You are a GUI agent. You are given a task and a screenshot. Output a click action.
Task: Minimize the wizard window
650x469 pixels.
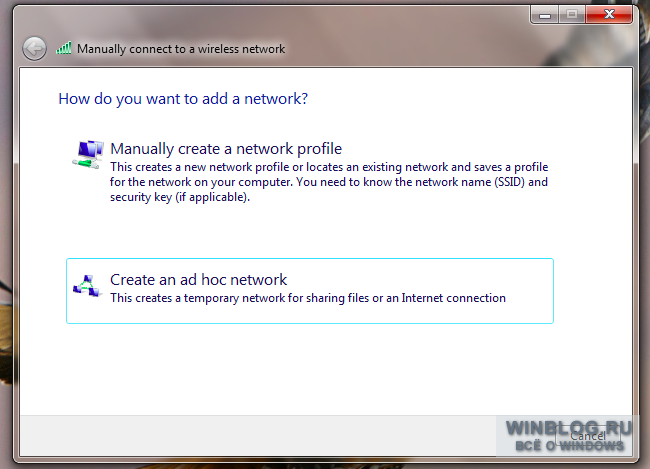point(545,15)
